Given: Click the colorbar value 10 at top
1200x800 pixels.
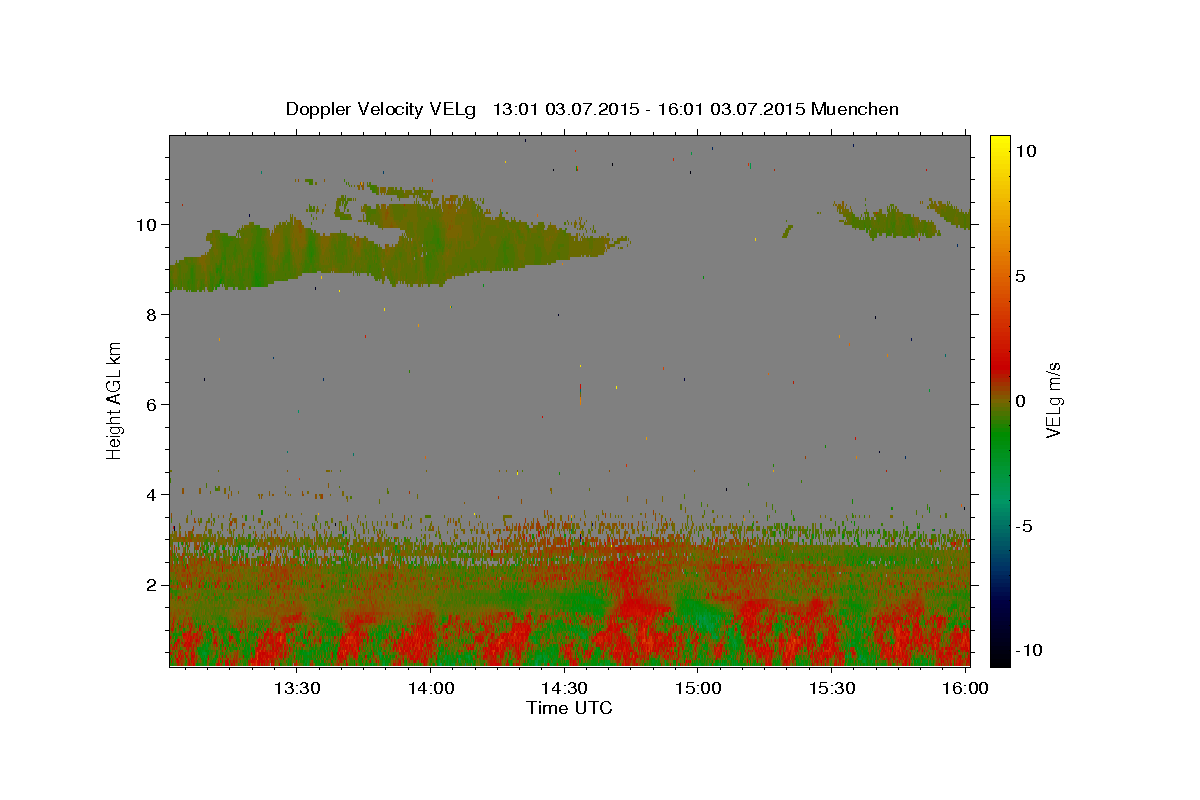Looking at the screenshot, I should point(1025,151).
